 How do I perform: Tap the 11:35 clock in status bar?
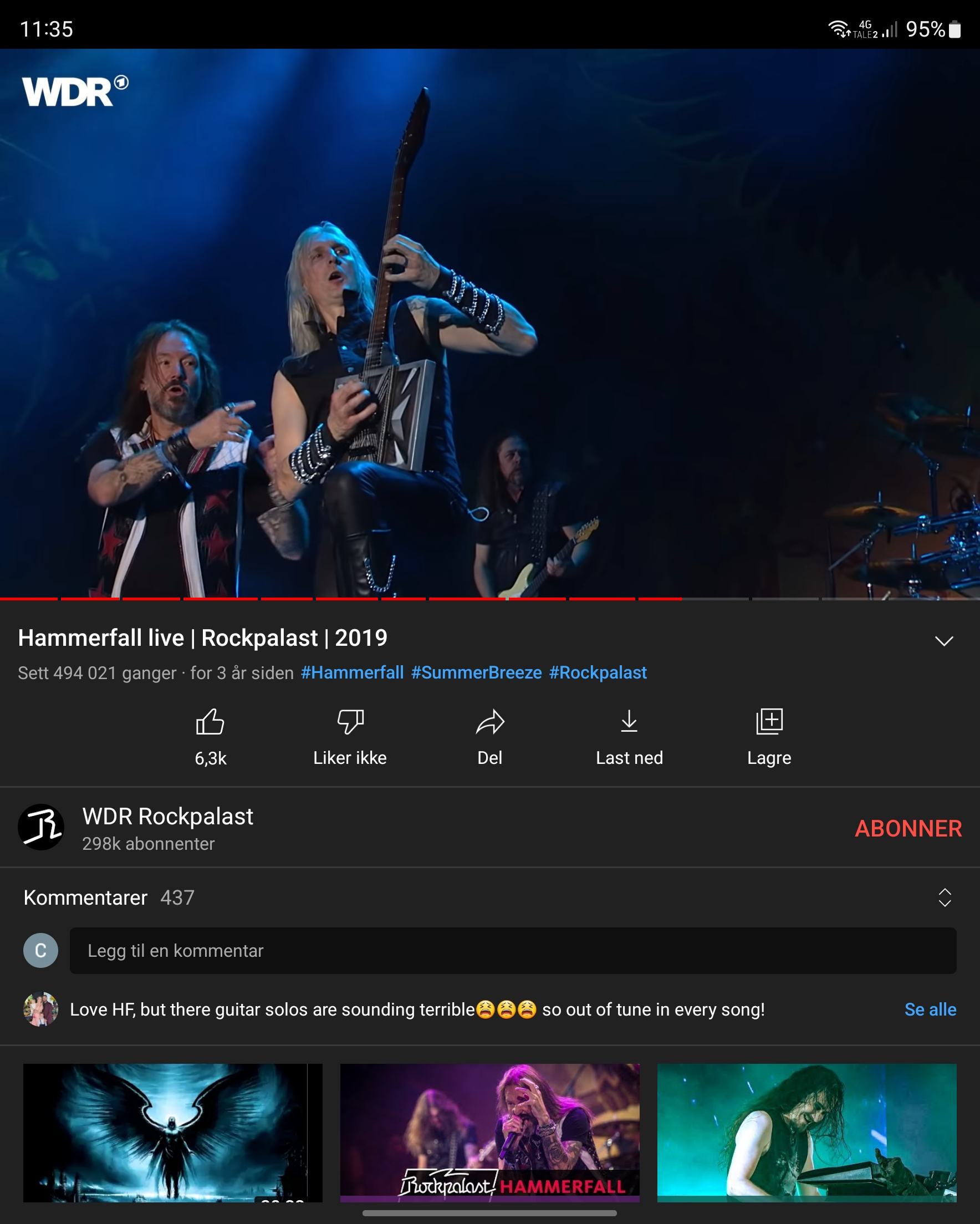click(x=47, y=29)
